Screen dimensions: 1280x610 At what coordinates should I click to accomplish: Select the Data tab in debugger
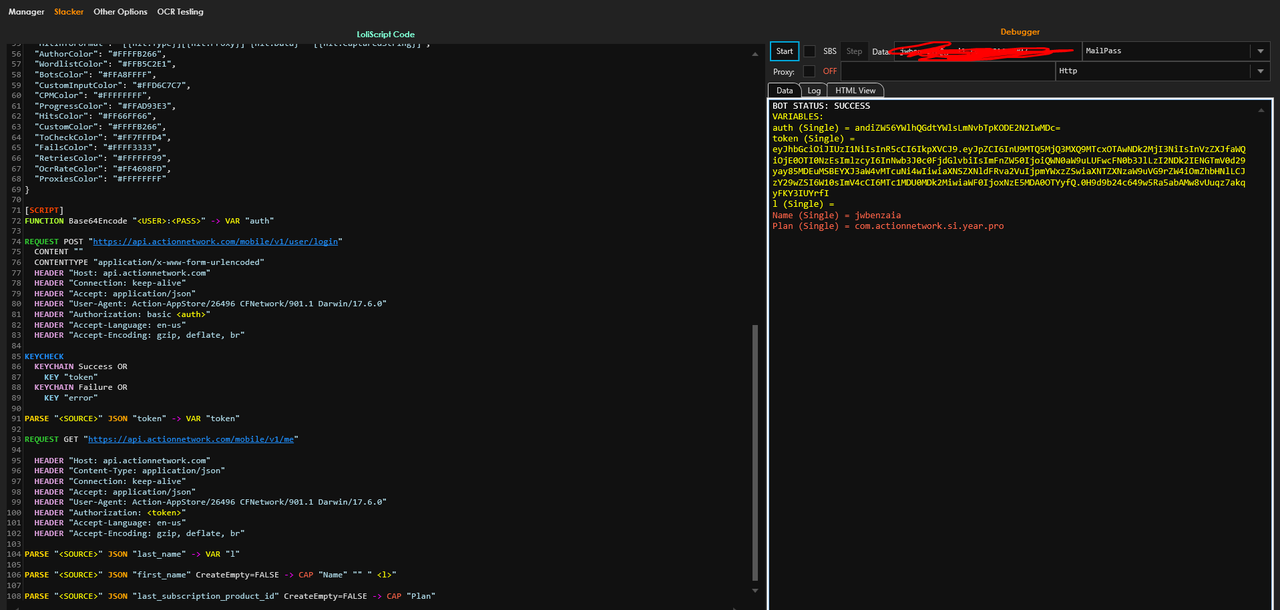coord(785,90)
